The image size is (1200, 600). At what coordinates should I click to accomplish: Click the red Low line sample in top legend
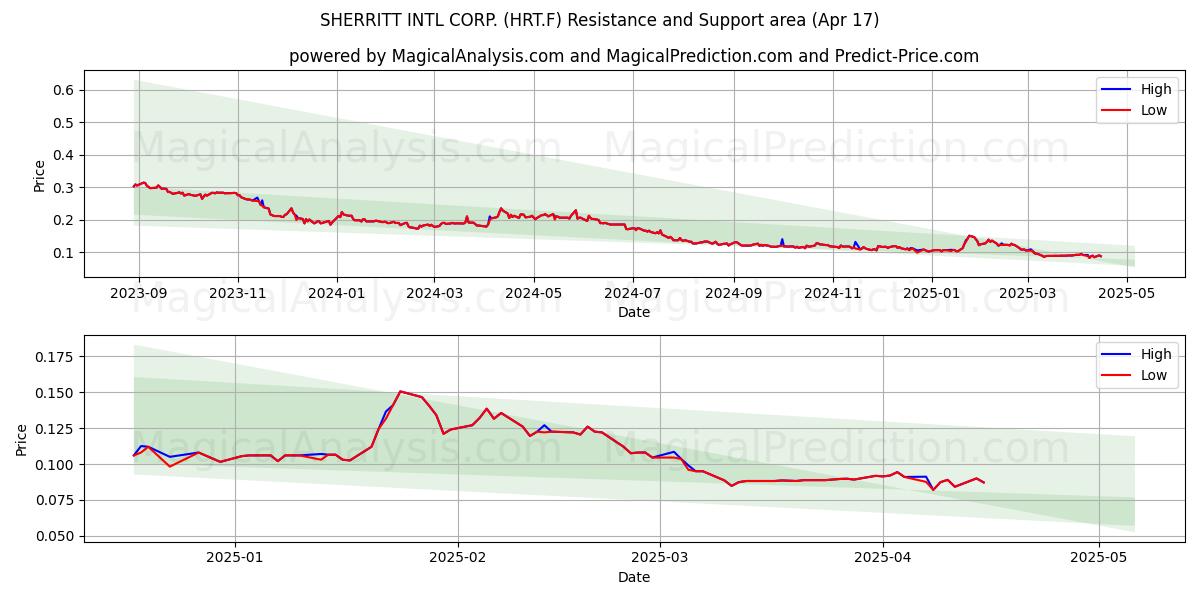point(1118,111)
